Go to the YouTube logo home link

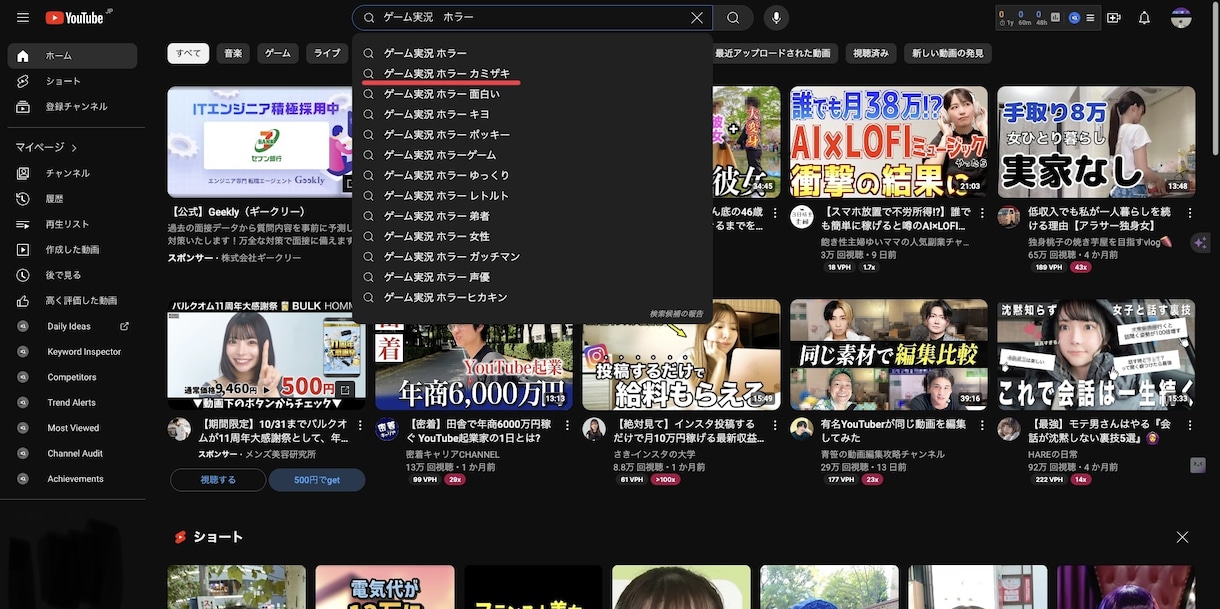78,18
